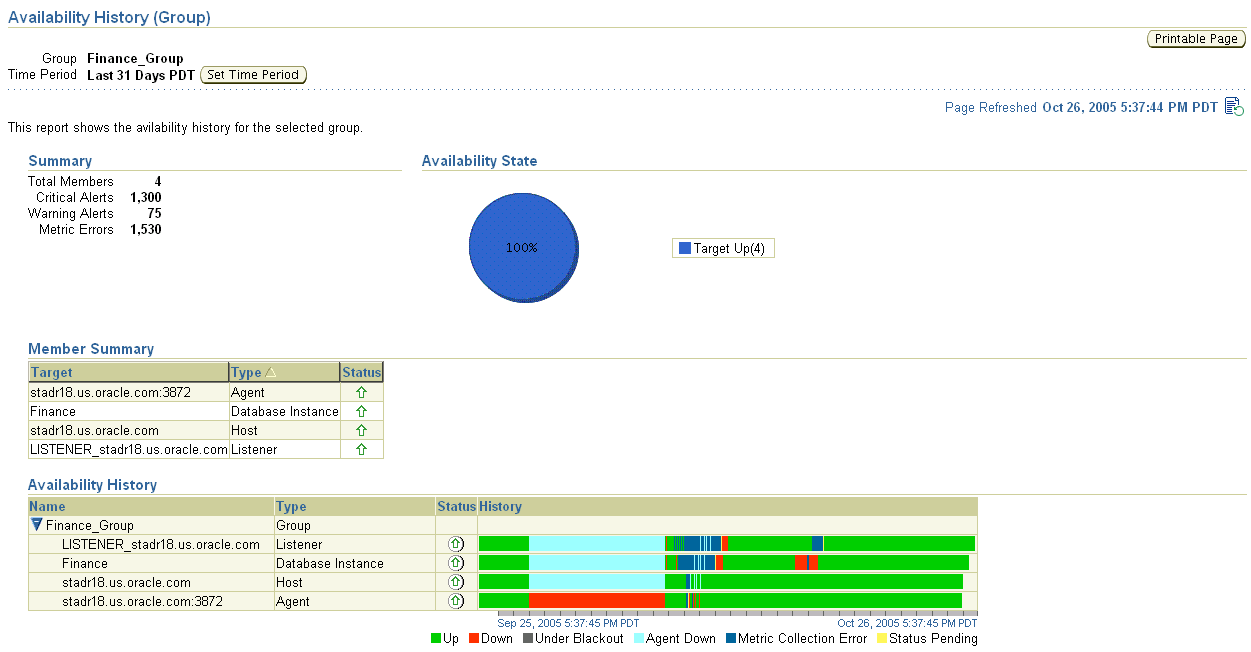
Task: Click the 100% slice of the Availability State pie
Action: click(x=523, y=247)
